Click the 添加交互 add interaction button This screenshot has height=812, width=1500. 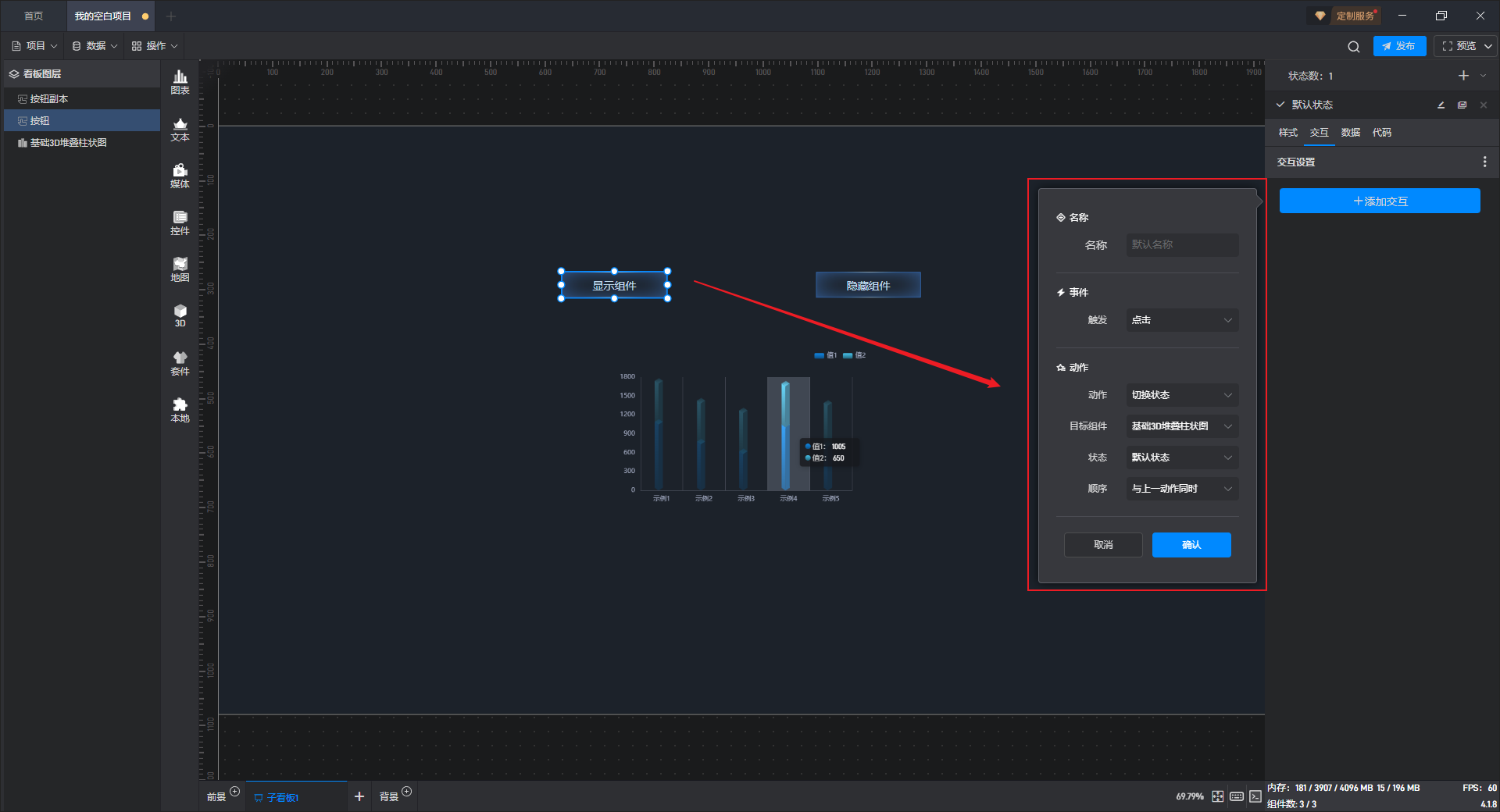[x=1379, y=201]
